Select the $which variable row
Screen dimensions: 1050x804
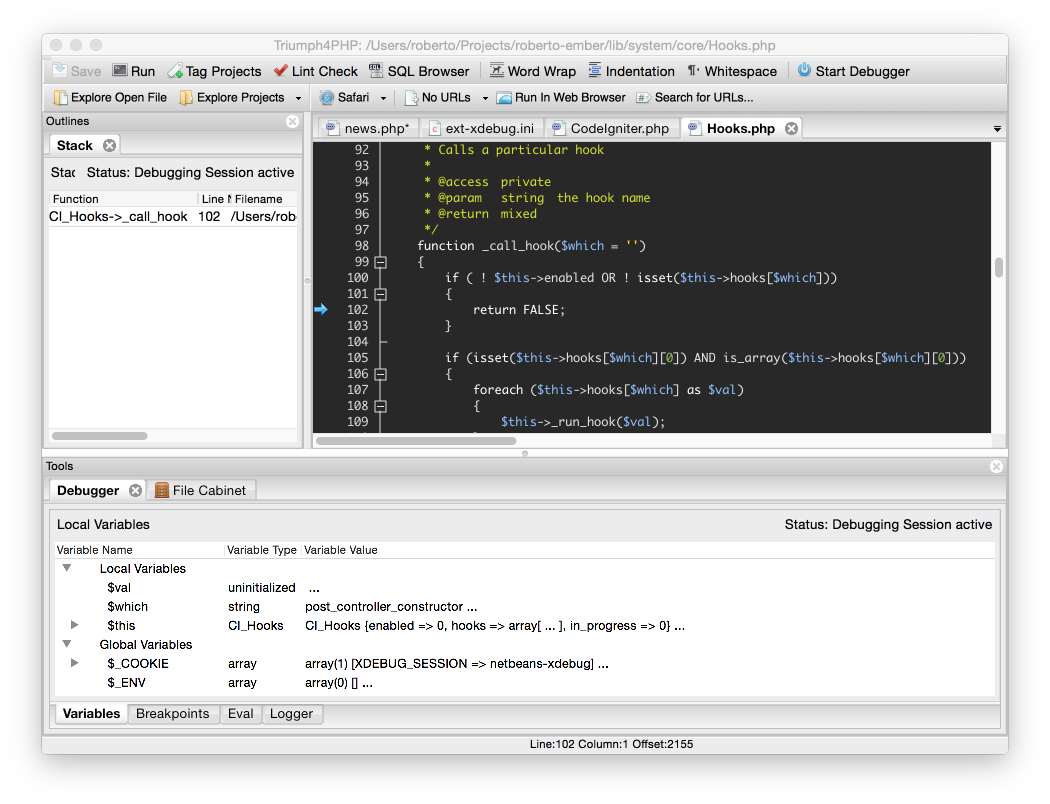click(525, 607)
